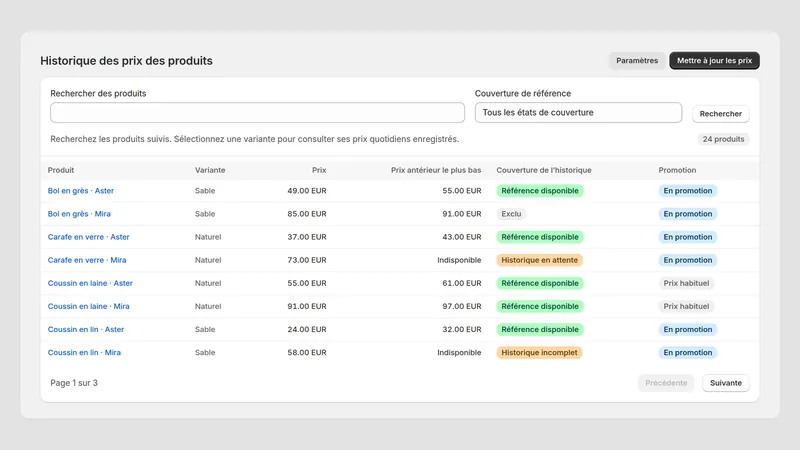Open product Carafe en verre · Aster
The image size is (800, 450).
click(x=88, y=237)
